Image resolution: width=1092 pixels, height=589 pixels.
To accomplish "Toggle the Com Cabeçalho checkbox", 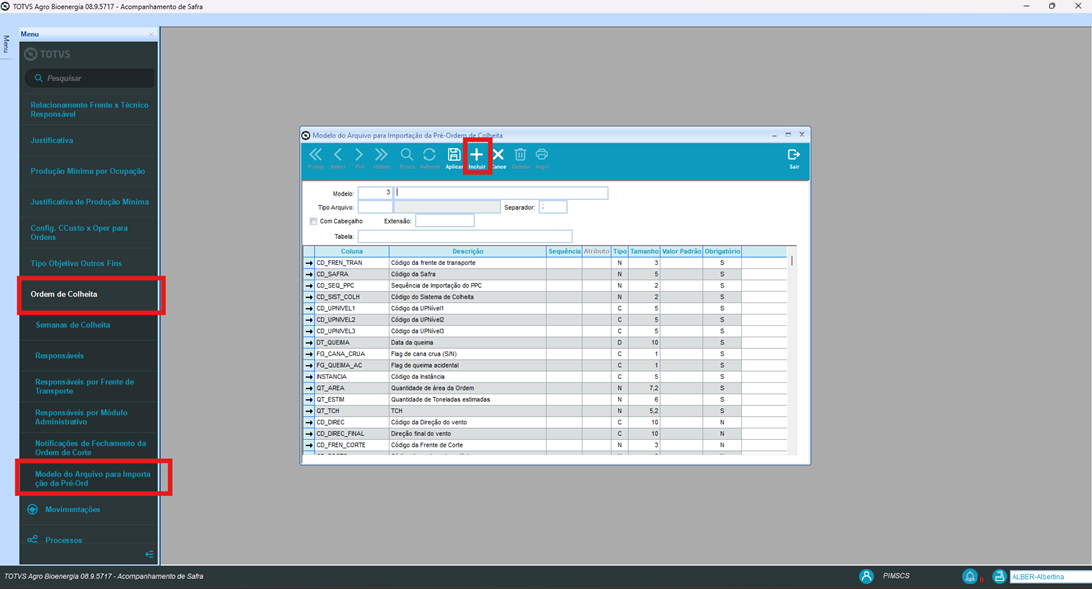I will (x=313, y=221).
